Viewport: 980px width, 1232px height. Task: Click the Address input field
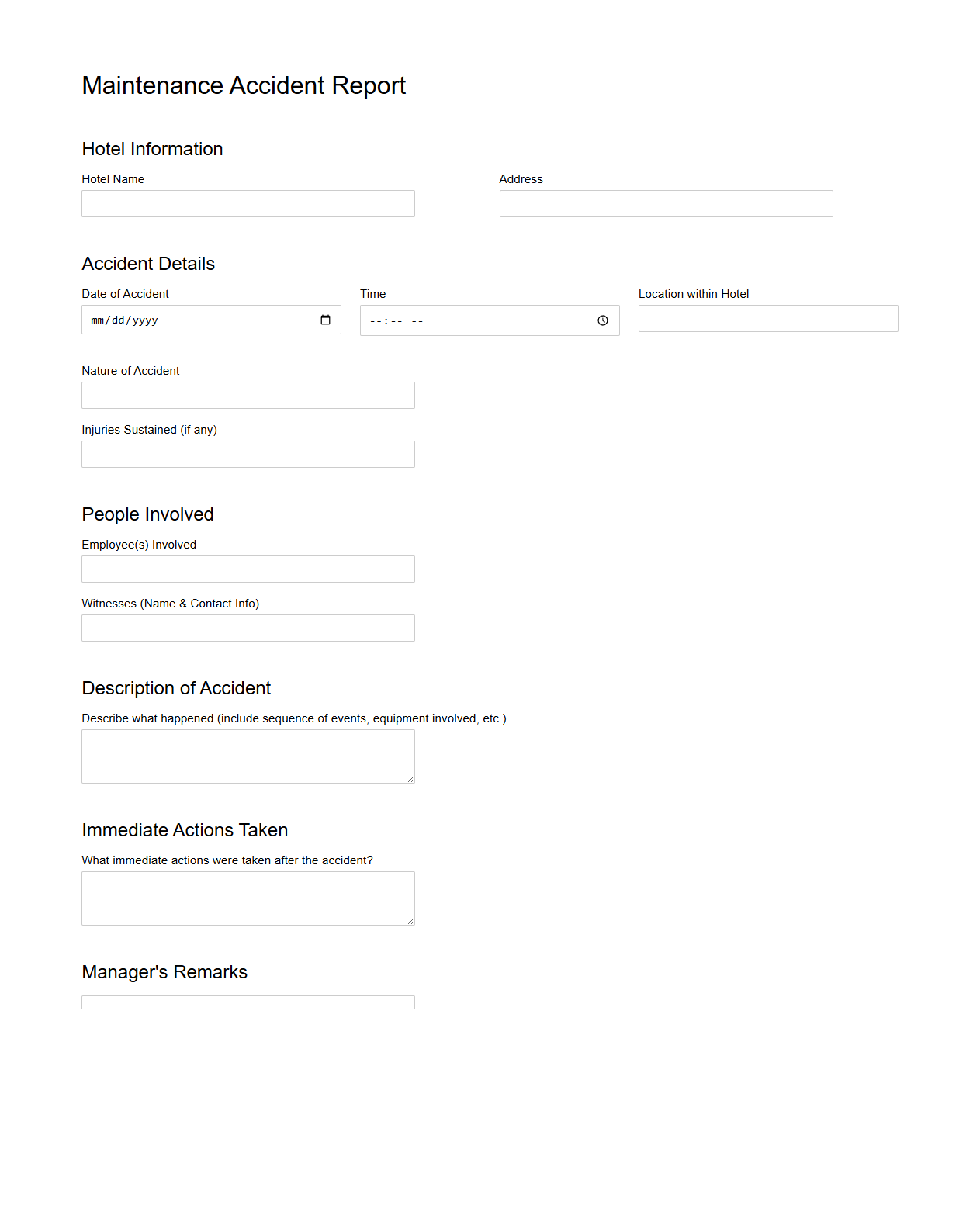pos(666,203)
